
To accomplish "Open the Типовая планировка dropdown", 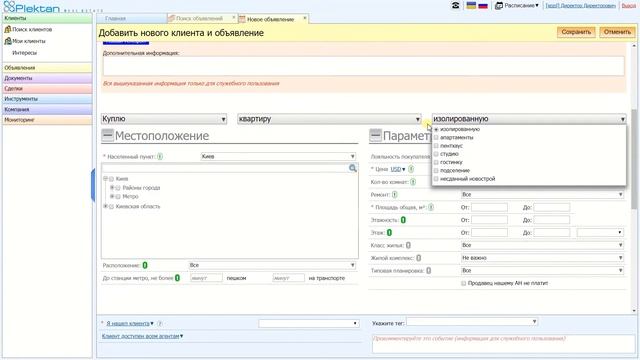I will [542, 271].
